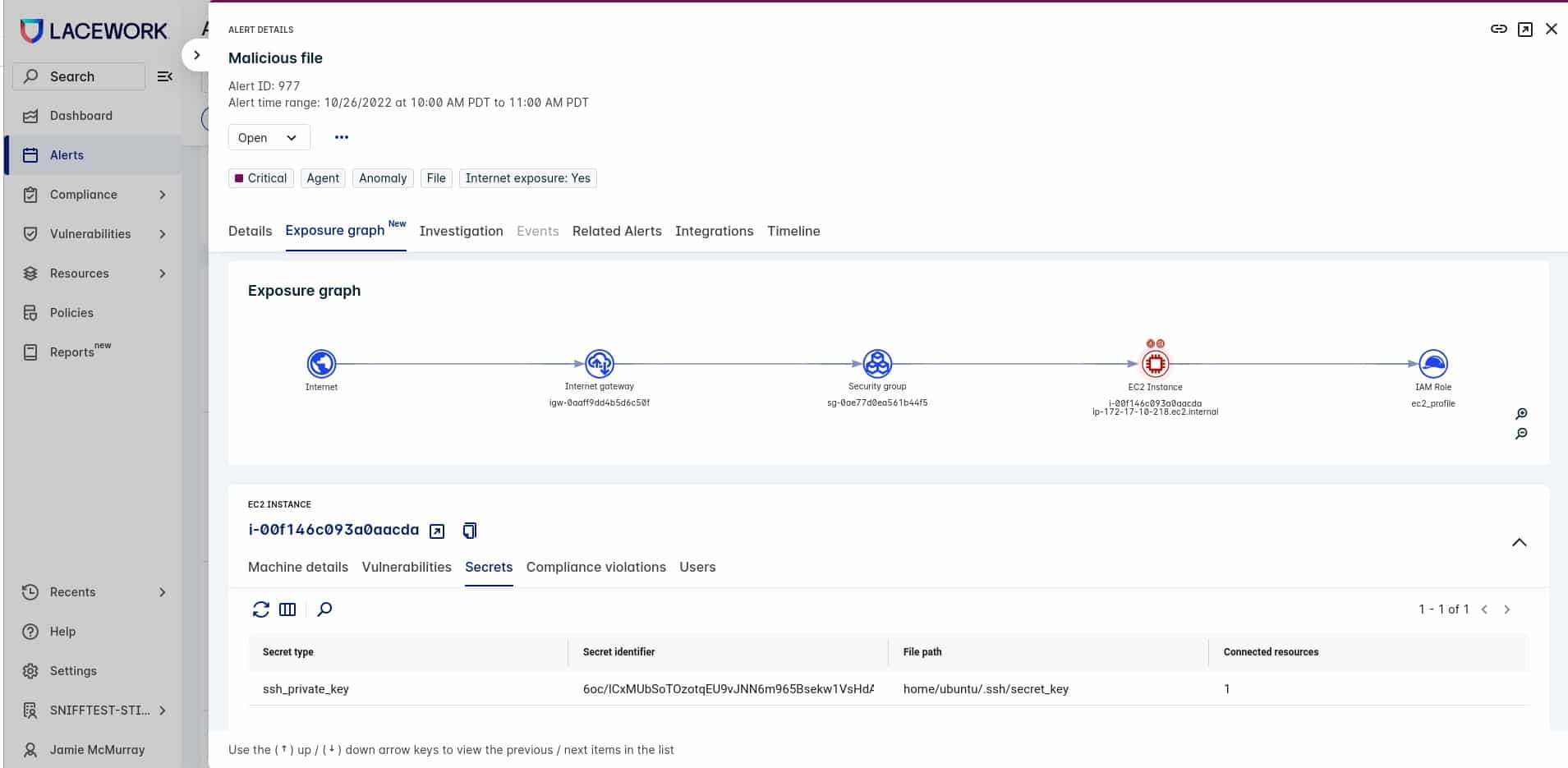The height and width of the screenshot is (768, 1568).
Task: Zoom in on the exposure graph
Action: (1521, 414)
